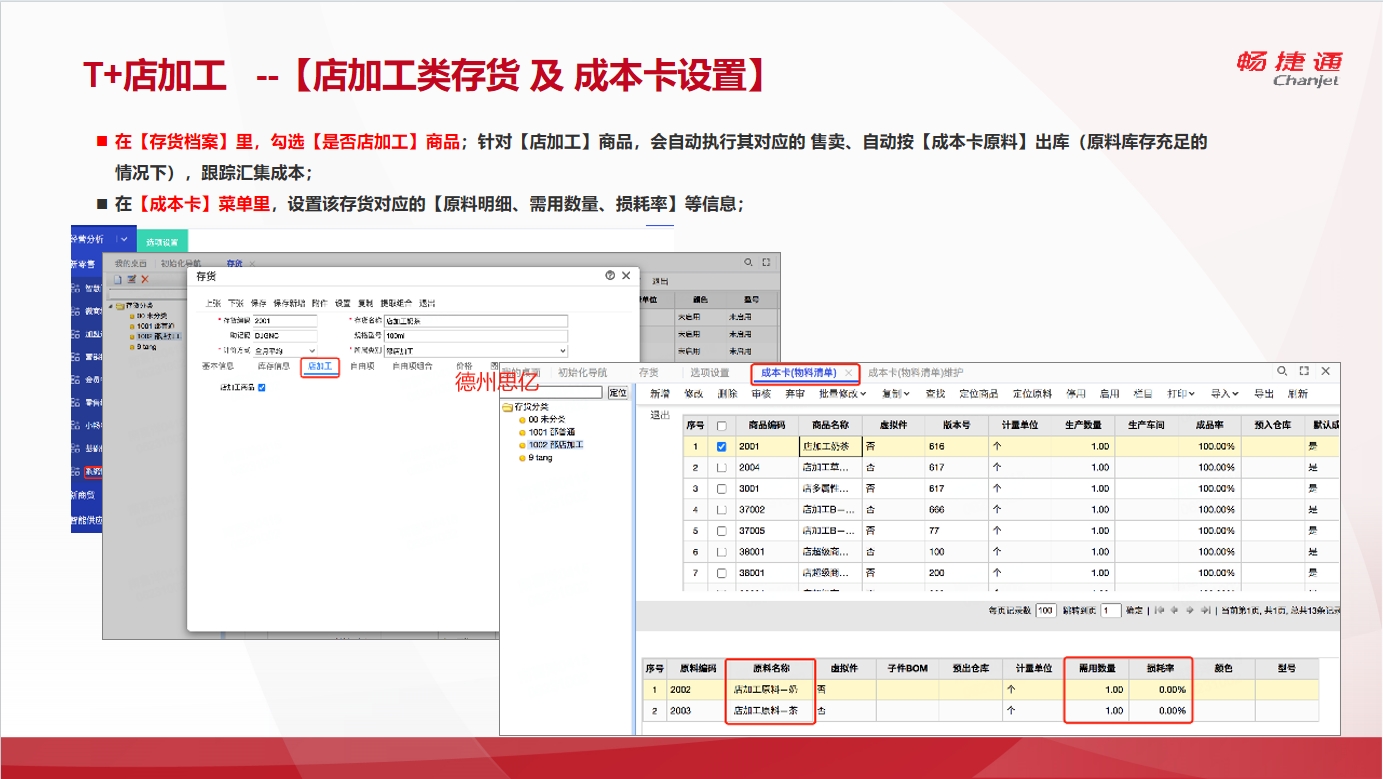Screen dimensions: 1383x779
Task: Click 定位商品 button in toolbar
Action: 978,394
